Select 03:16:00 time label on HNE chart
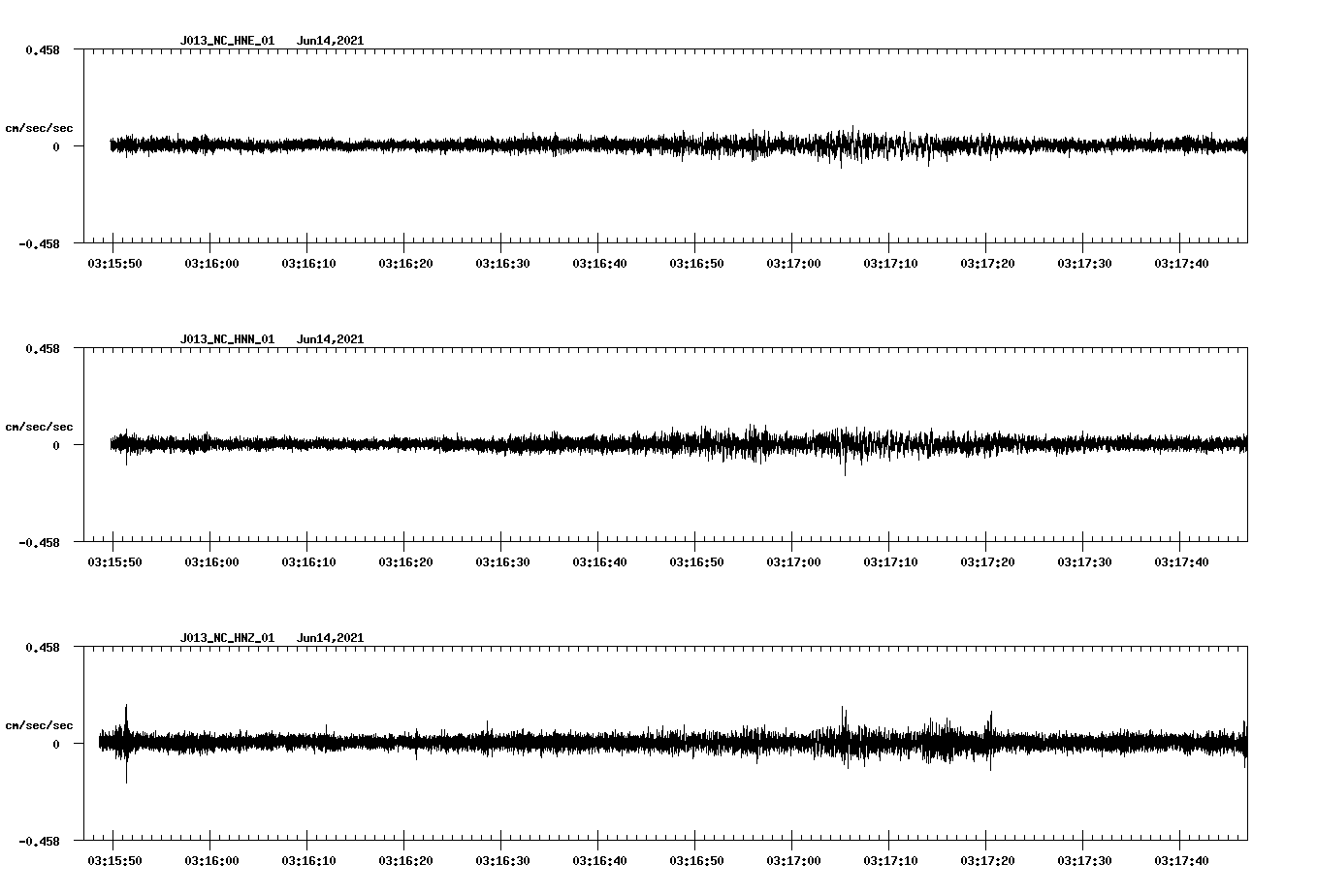The height and width of the screenshot is (896, 1317). pos(211,264)
